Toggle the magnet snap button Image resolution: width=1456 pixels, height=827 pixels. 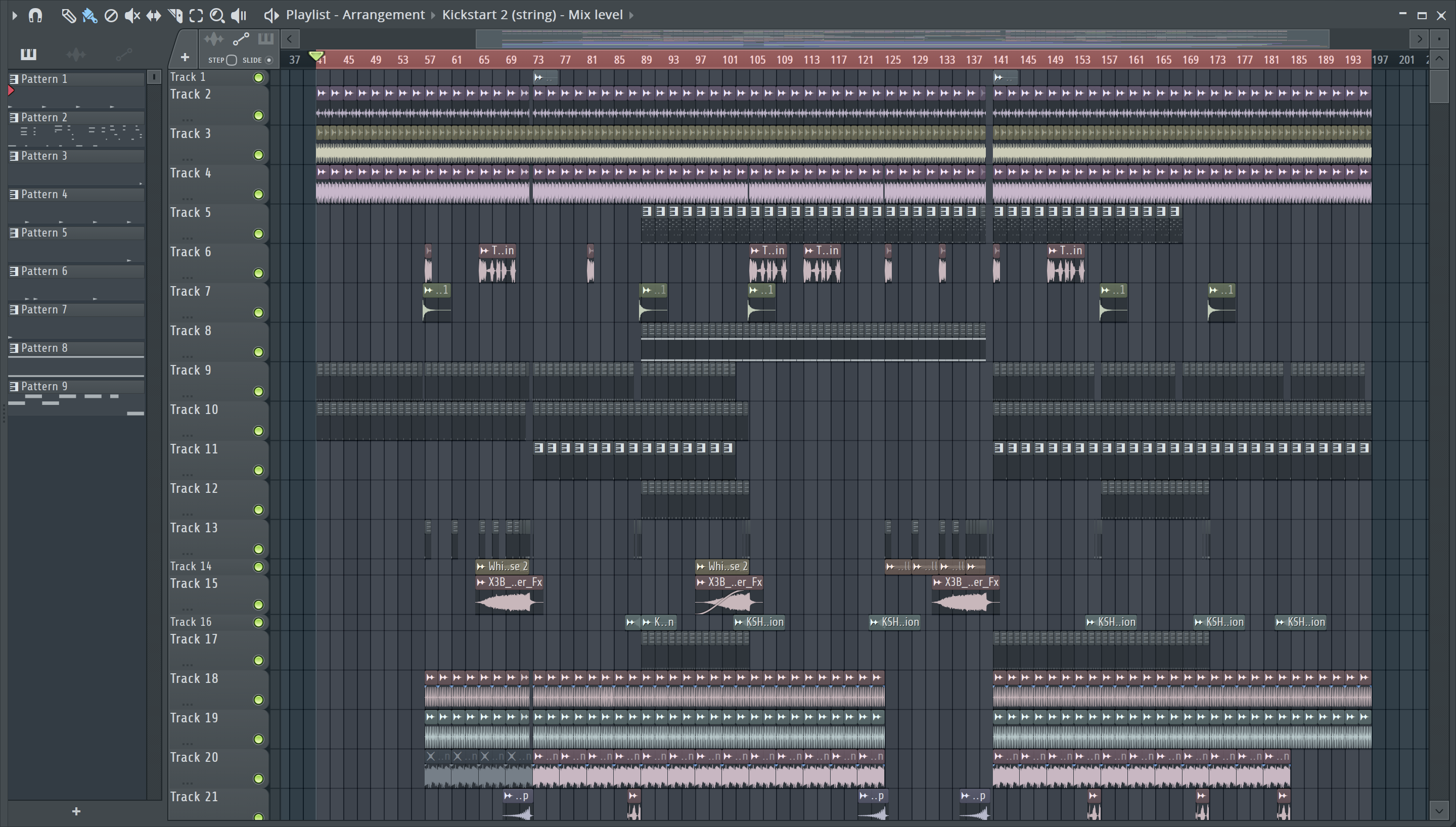tap(35, 15)
